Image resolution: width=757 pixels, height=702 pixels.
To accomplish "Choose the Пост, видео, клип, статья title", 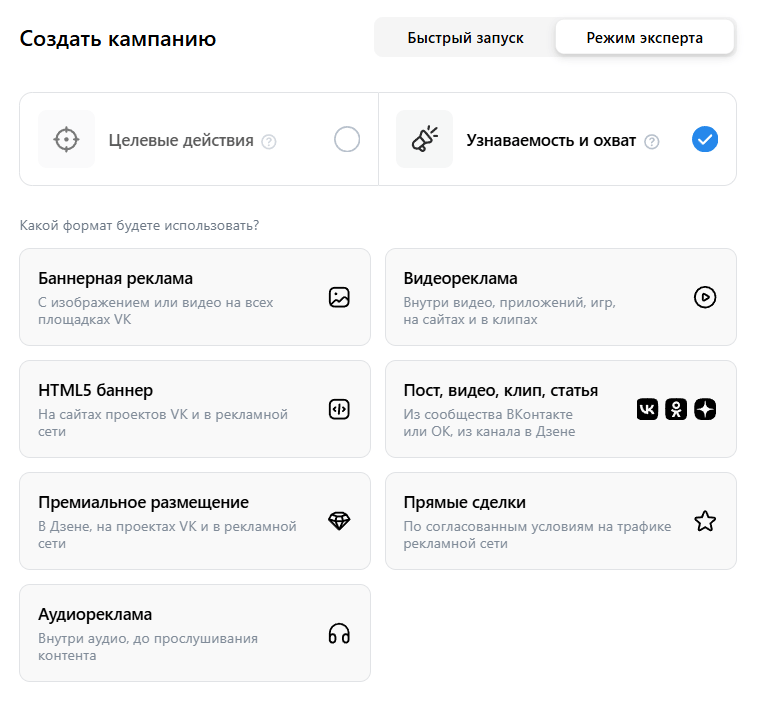I will click(501, 390).
